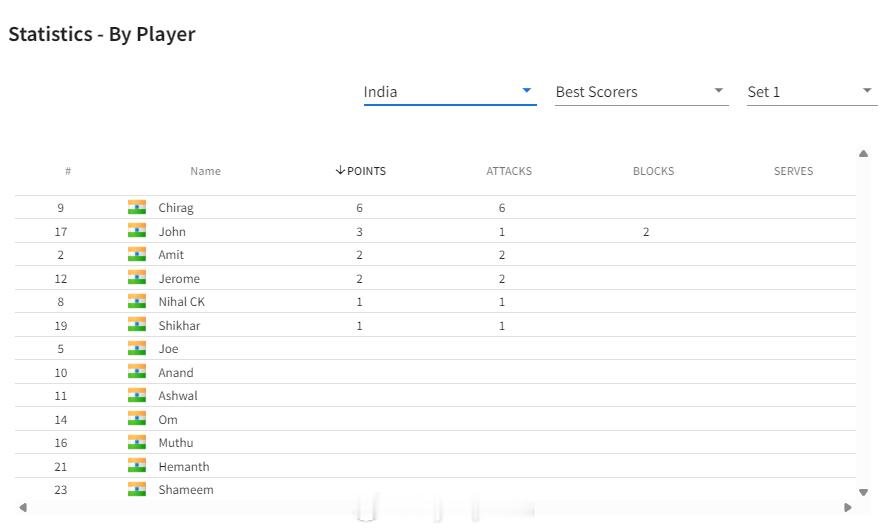Click the India flag icon beside Chirag
Screen dimensions: 889x530
click(137, 207)
